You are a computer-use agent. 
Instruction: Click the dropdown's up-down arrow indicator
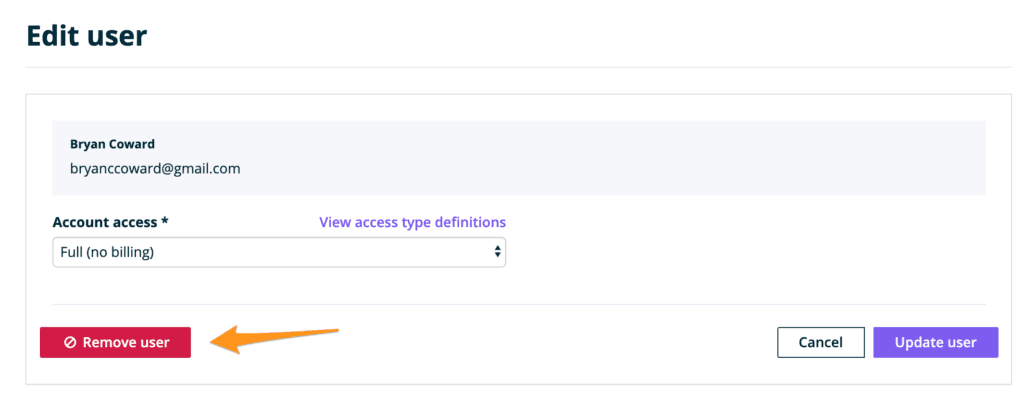coord(497,252)
